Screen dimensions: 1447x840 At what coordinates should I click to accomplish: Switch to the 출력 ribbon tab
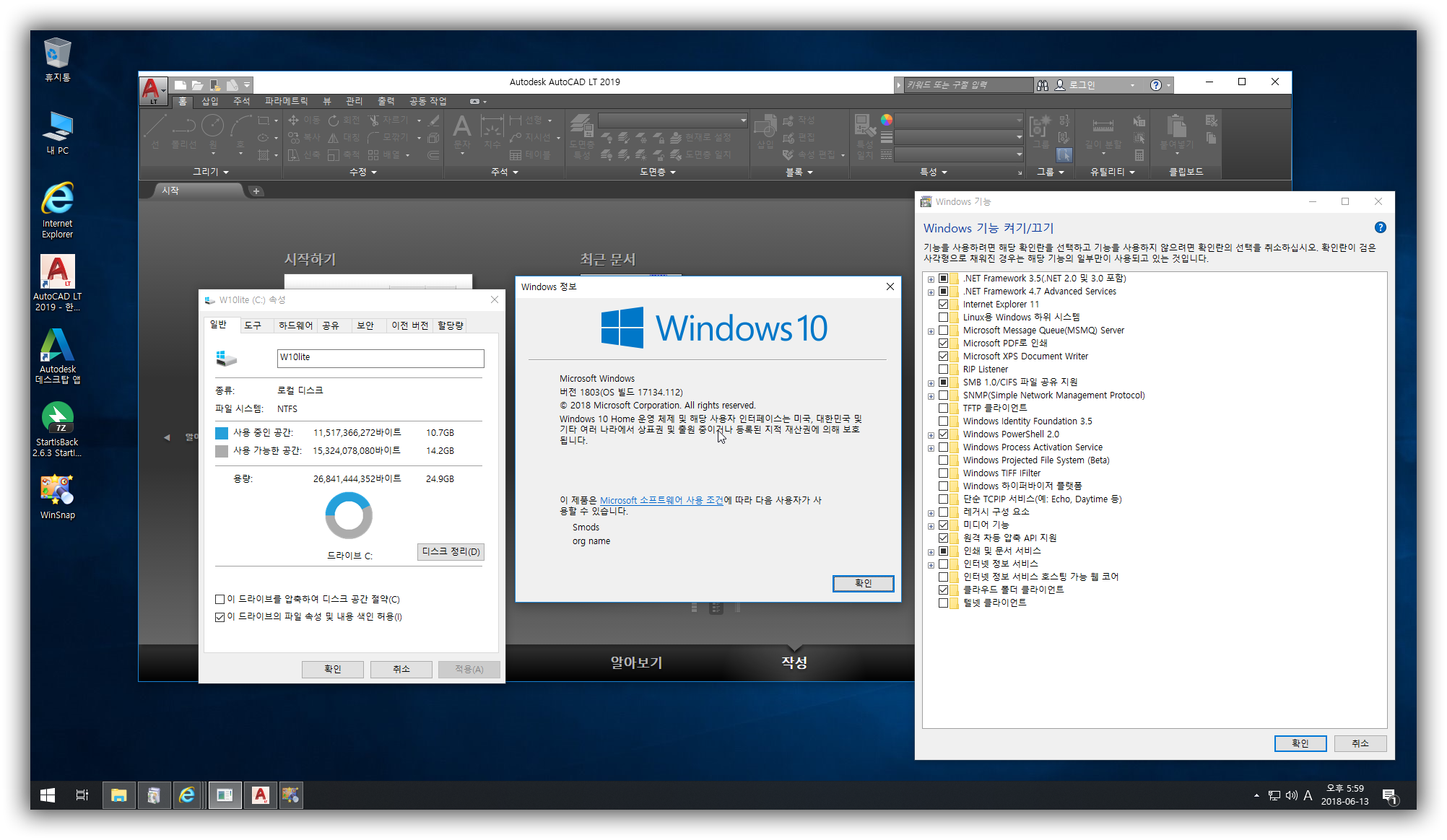coord(386,101)
